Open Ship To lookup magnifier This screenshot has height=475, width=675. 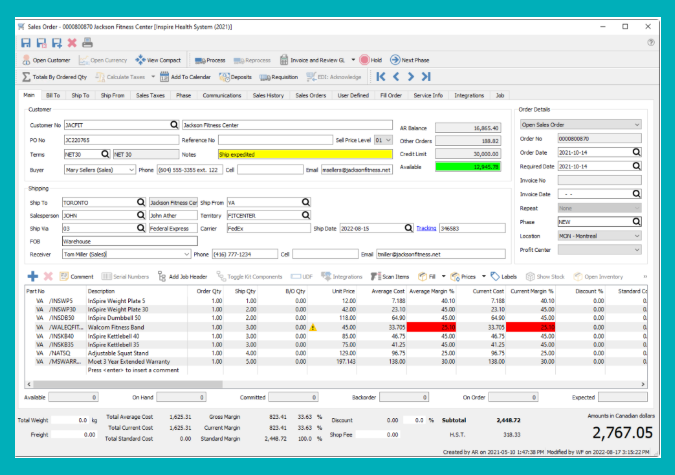click(x=141, y=202)
